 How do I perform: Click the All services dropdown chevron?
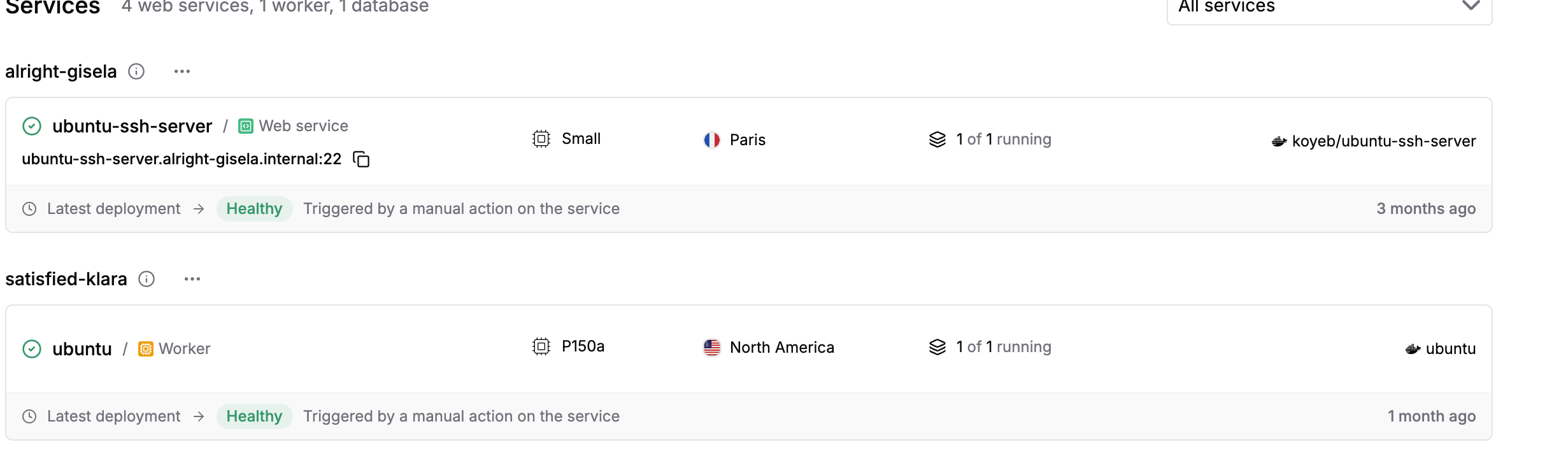(1471, 6)
